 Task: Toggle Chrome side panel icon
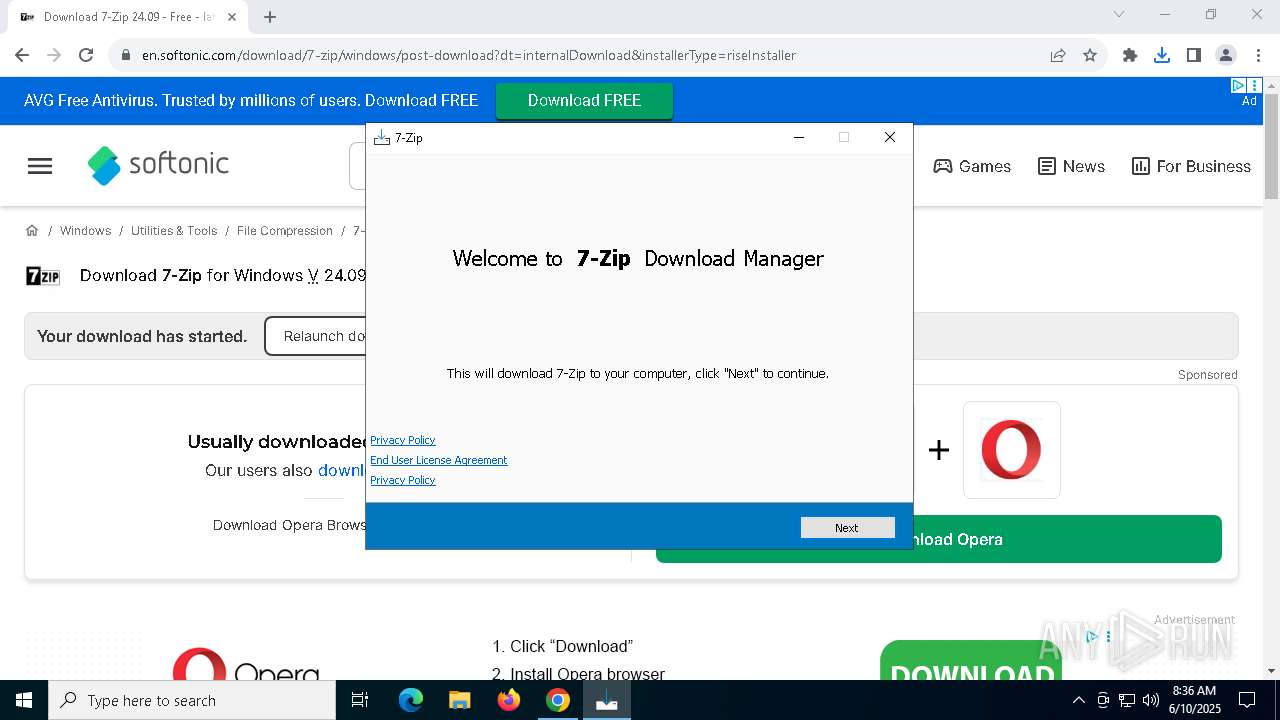pos(1194,55)
